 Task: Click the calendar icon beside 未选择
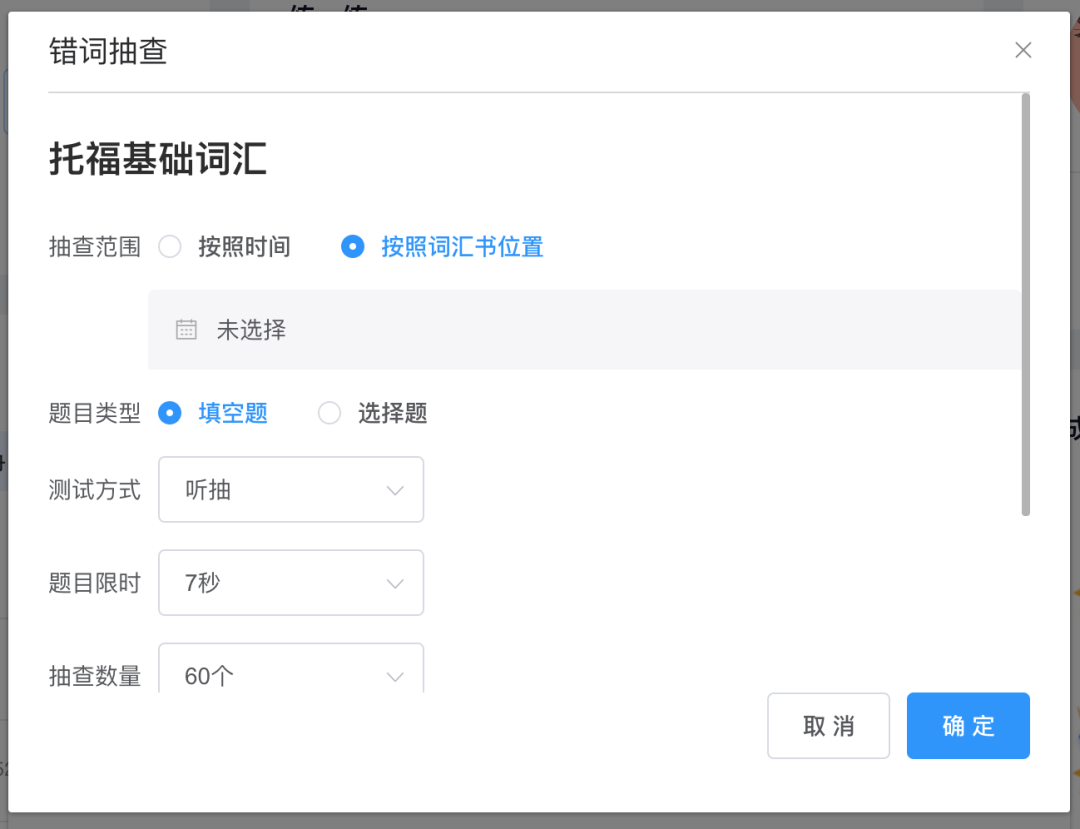click(x=186, y=328)
